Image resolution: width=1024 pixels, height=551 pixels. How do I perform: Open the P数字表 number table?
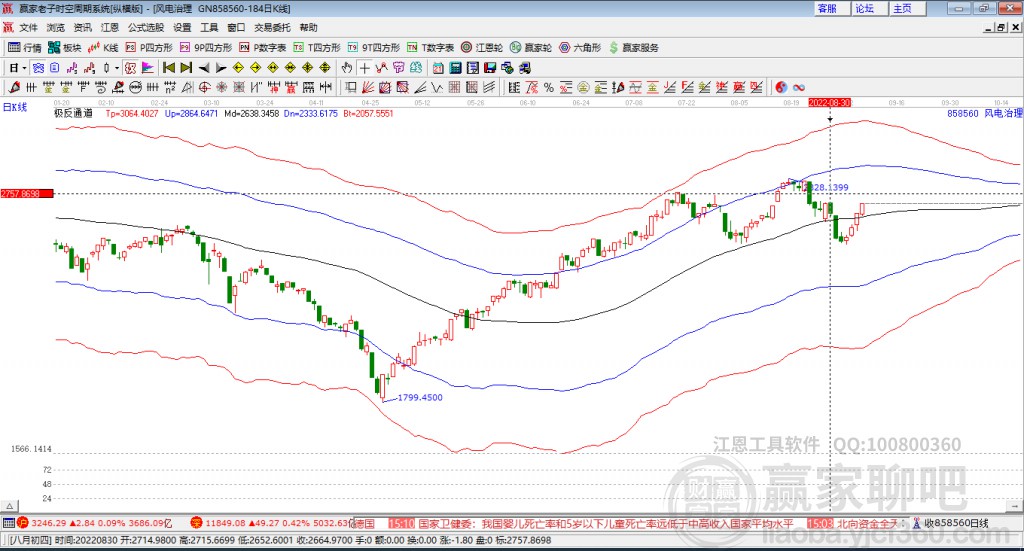pos(263,48)
